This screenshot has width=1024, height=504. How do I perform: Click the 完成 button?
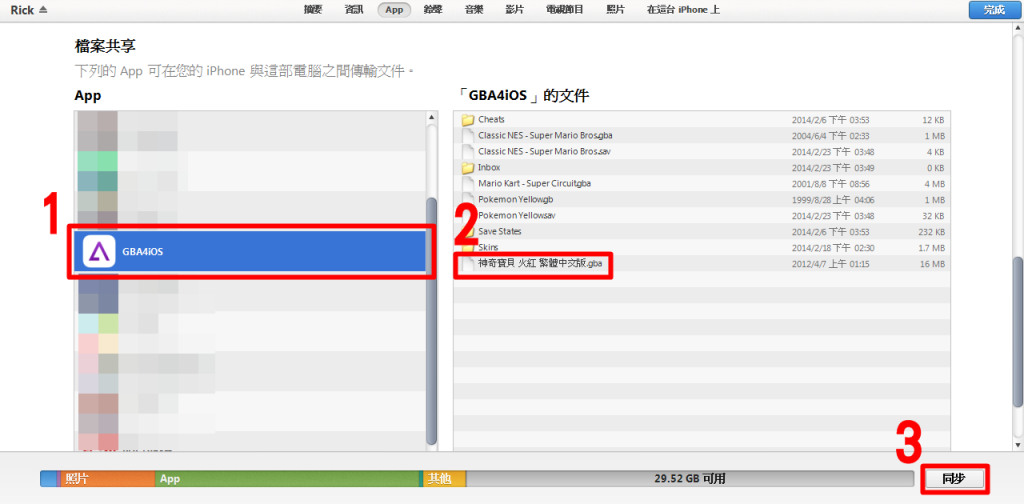994,10
